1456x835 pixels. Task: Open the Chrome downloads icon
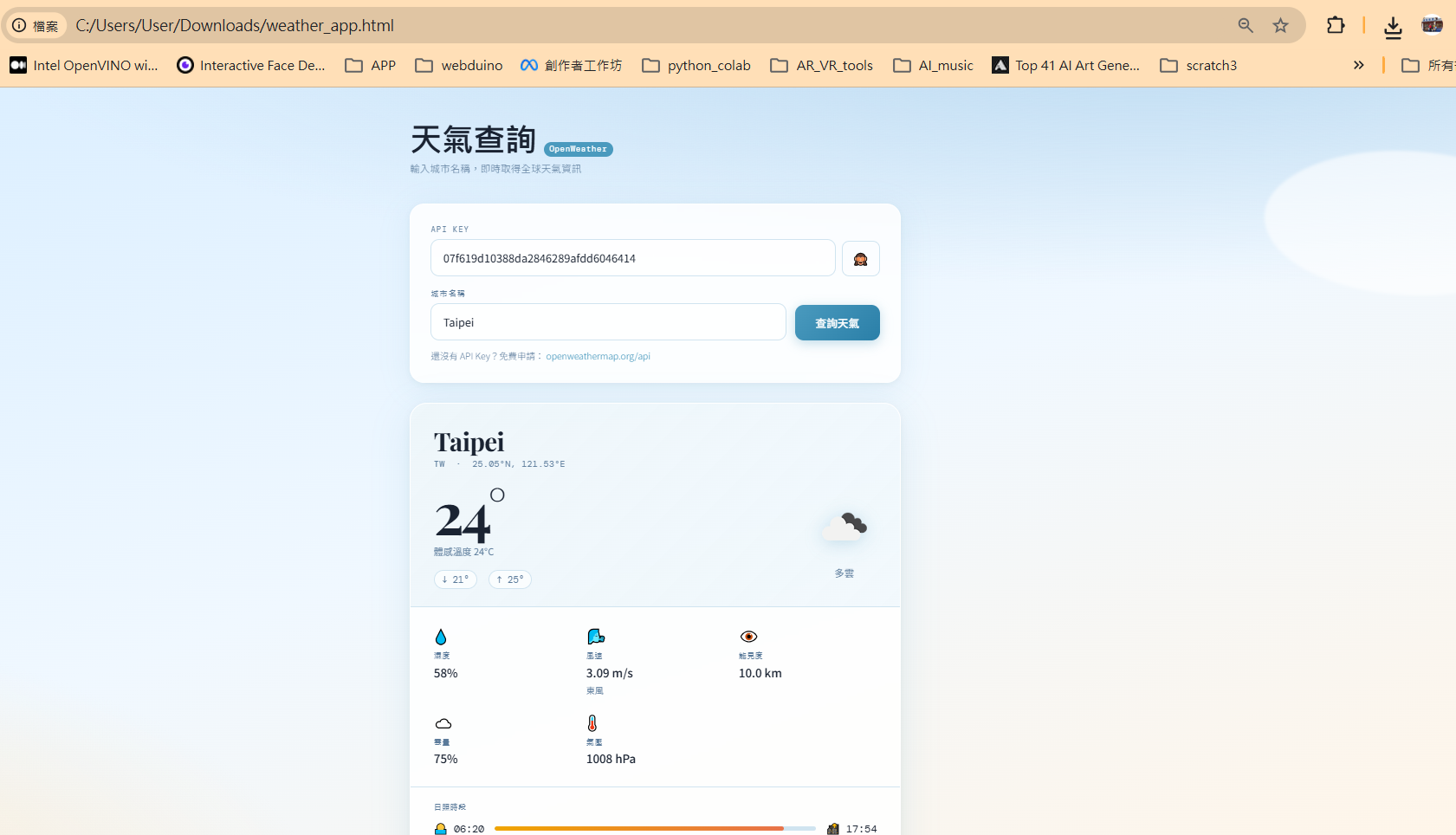pyautogui.click(x=1393, y=27)
